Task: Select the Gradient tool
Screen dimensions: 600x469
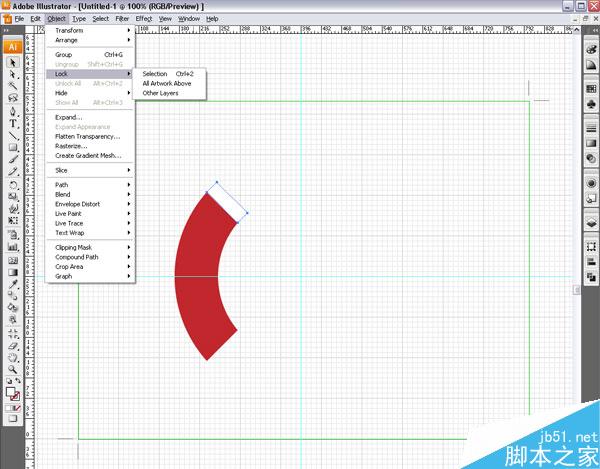Action: pos(13,272)
